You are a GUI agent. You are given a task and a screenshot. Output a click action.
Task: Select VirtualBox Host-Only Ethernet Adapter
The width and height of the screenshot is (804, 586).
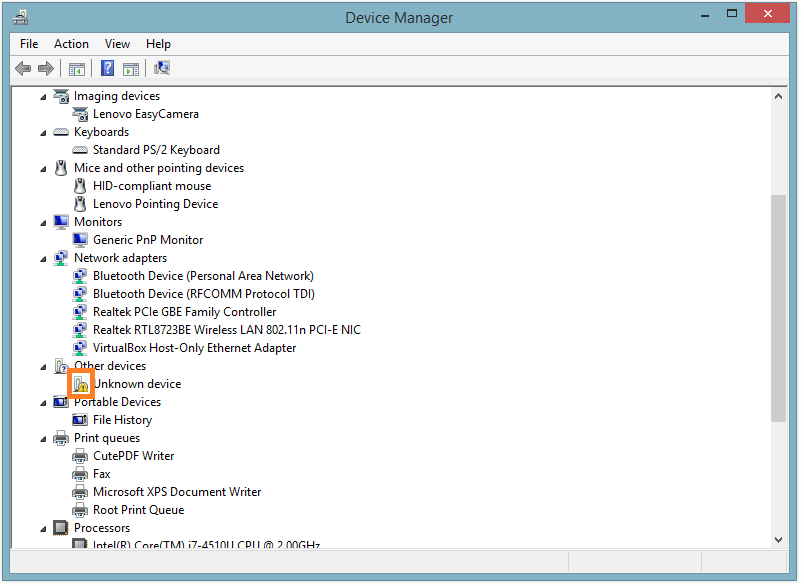click(194, 348)
